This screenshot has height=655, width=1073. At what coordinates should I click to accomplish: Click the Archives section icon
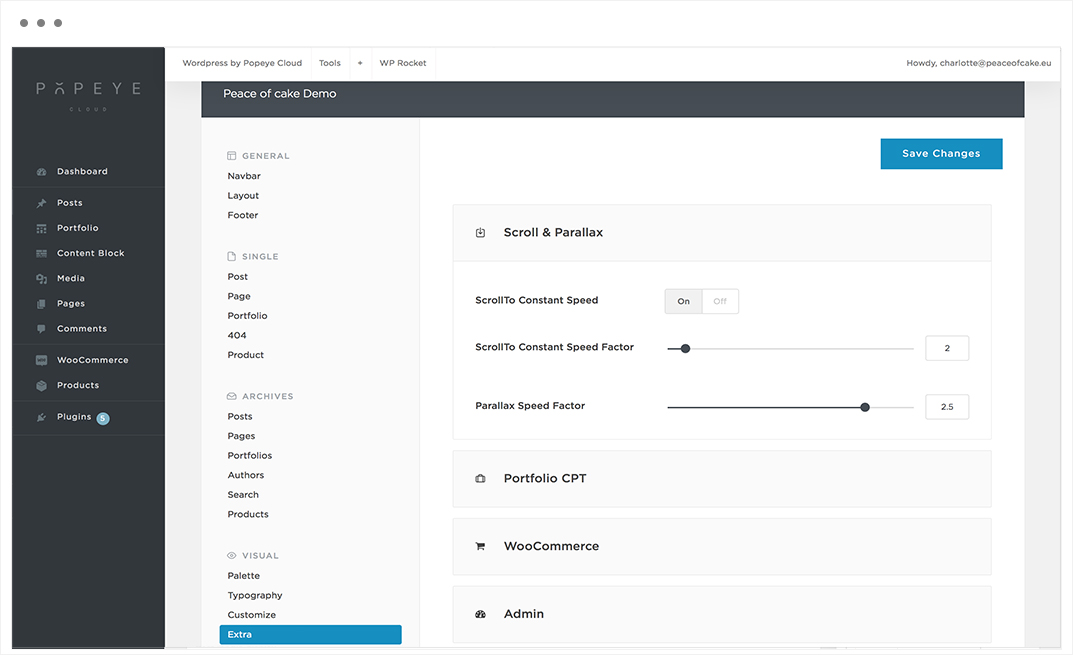coord(231,396)
